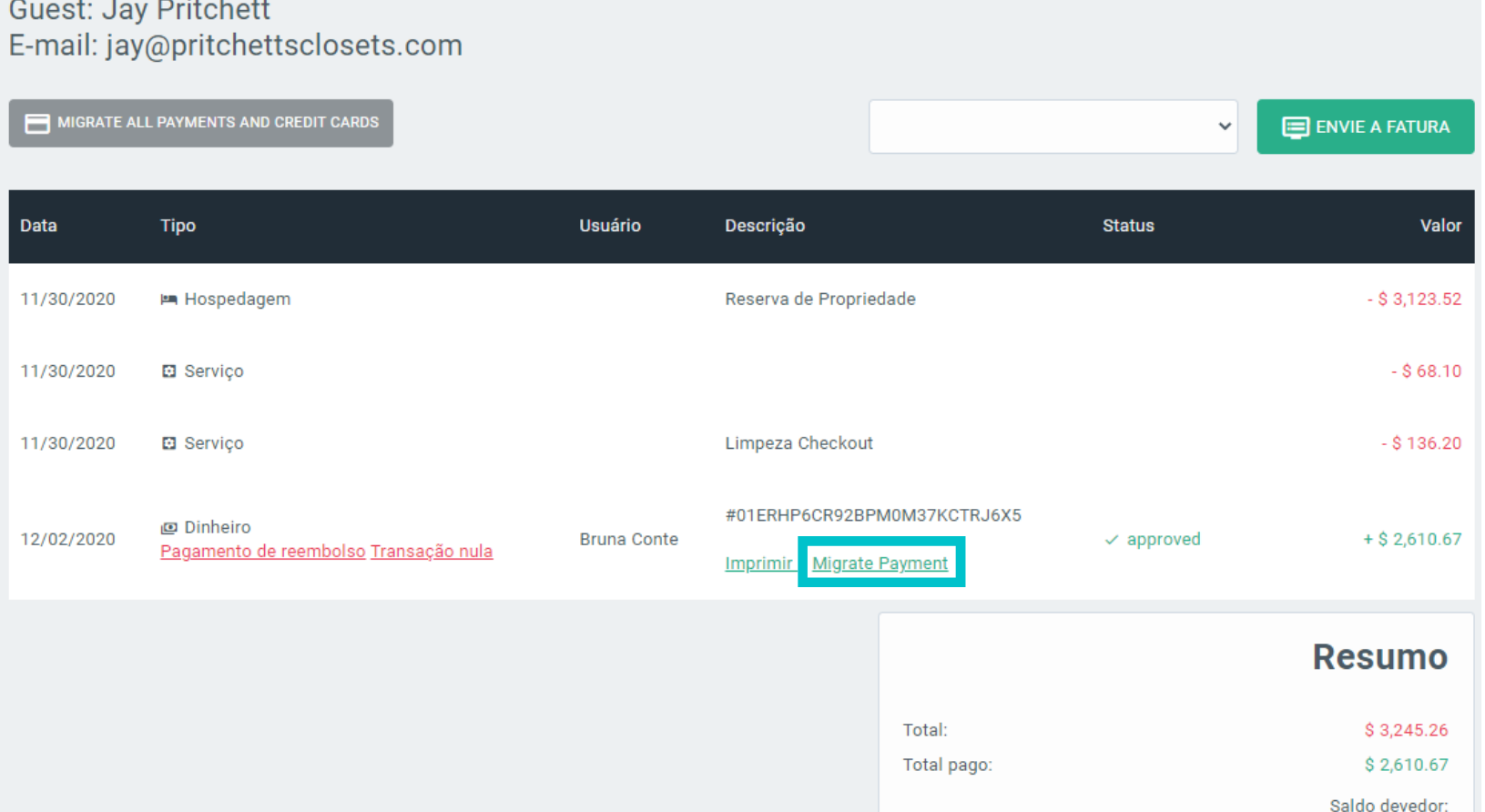
Task: Click the Descrição column header
Action: (x=764, y=226)
